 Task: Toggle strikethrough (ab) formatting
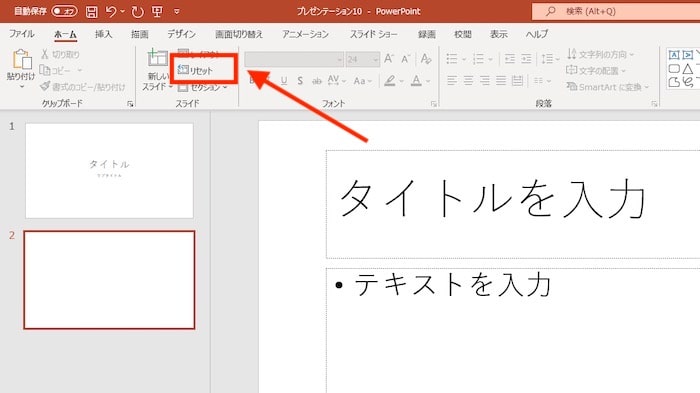317,81
